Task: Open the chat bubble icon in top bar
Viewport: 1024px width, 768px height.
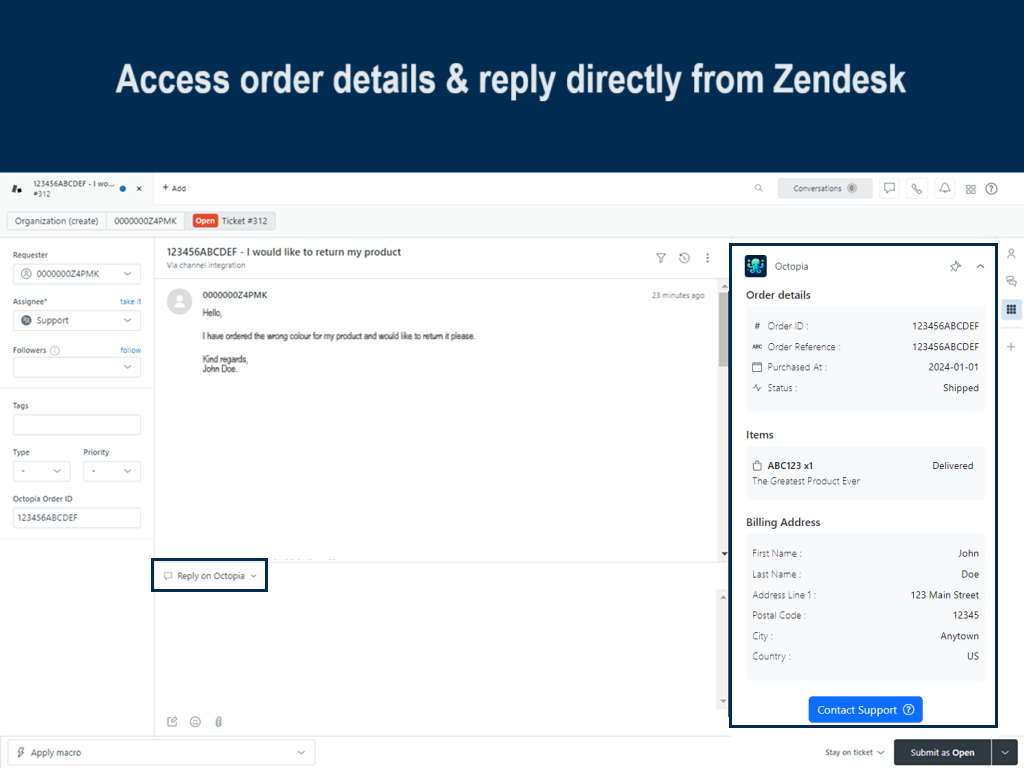Action: point(889,188)
